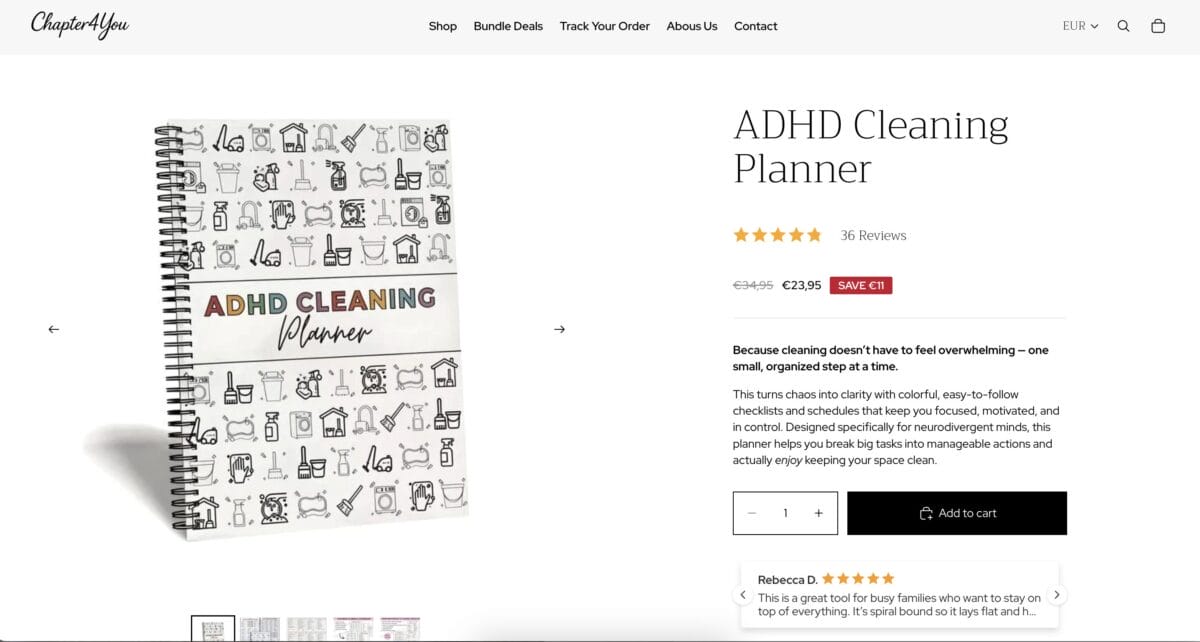Click the Add to cart button
Screen dimensions: 1200x642
tap(957, 512)
